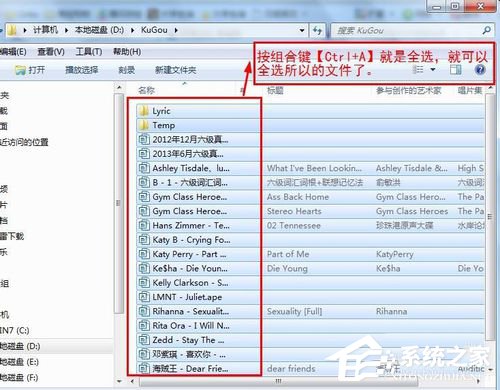Click the 播放选择 toolbar button
Image resolution: width=500 pixels, height=390 pixels.
[x=82, y=70]
